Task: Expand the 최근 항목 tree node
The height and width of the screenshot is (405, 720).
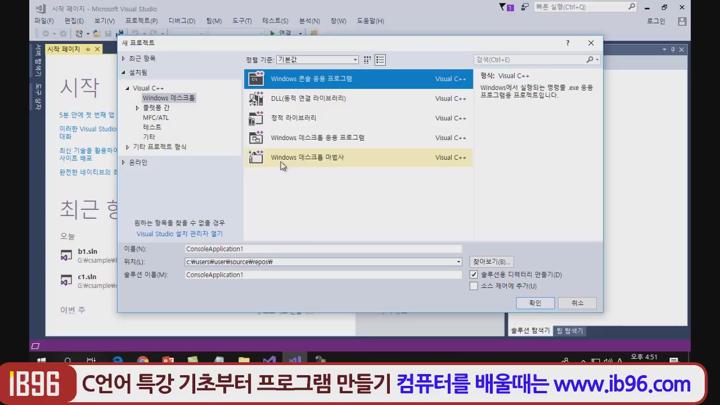Action: click(124, 58)
